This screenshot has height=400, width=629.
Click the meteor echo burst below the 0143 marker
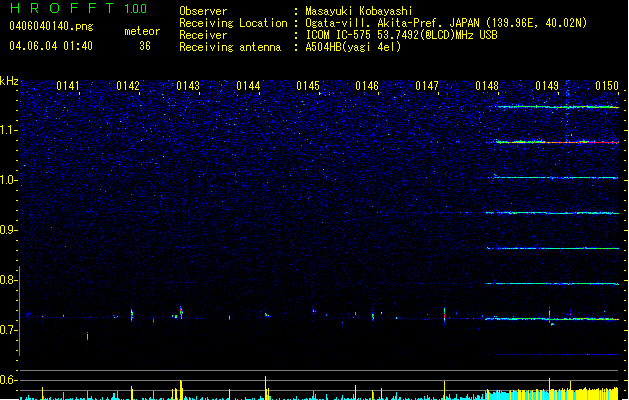click(181, 312)
